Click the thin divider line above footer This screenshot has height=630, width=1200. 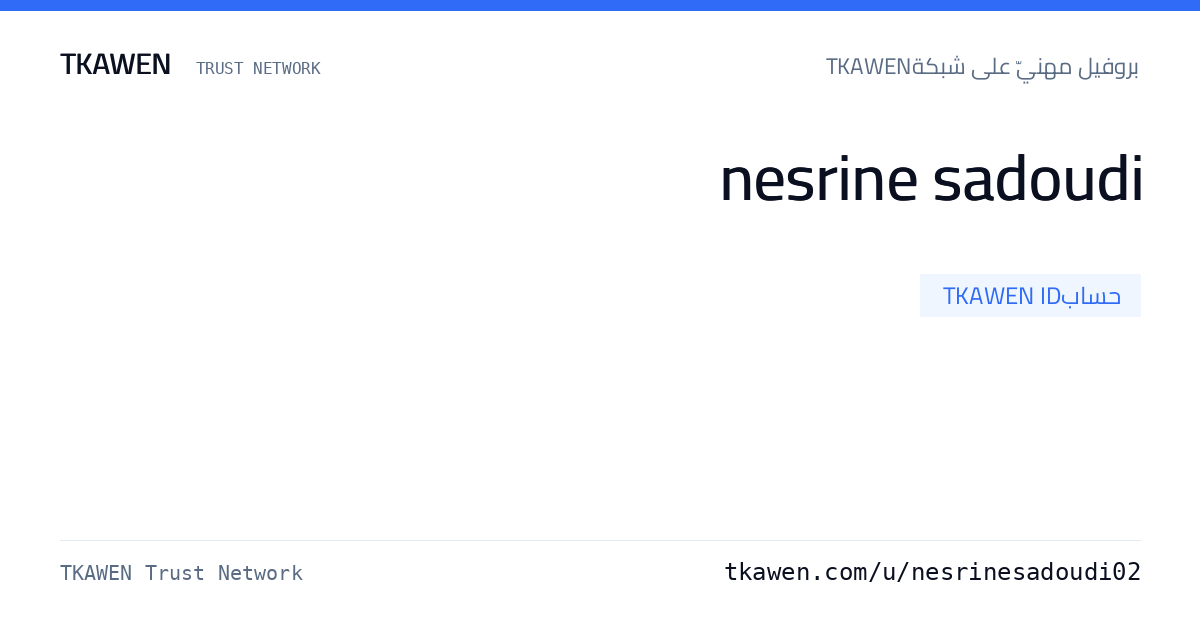600,540
